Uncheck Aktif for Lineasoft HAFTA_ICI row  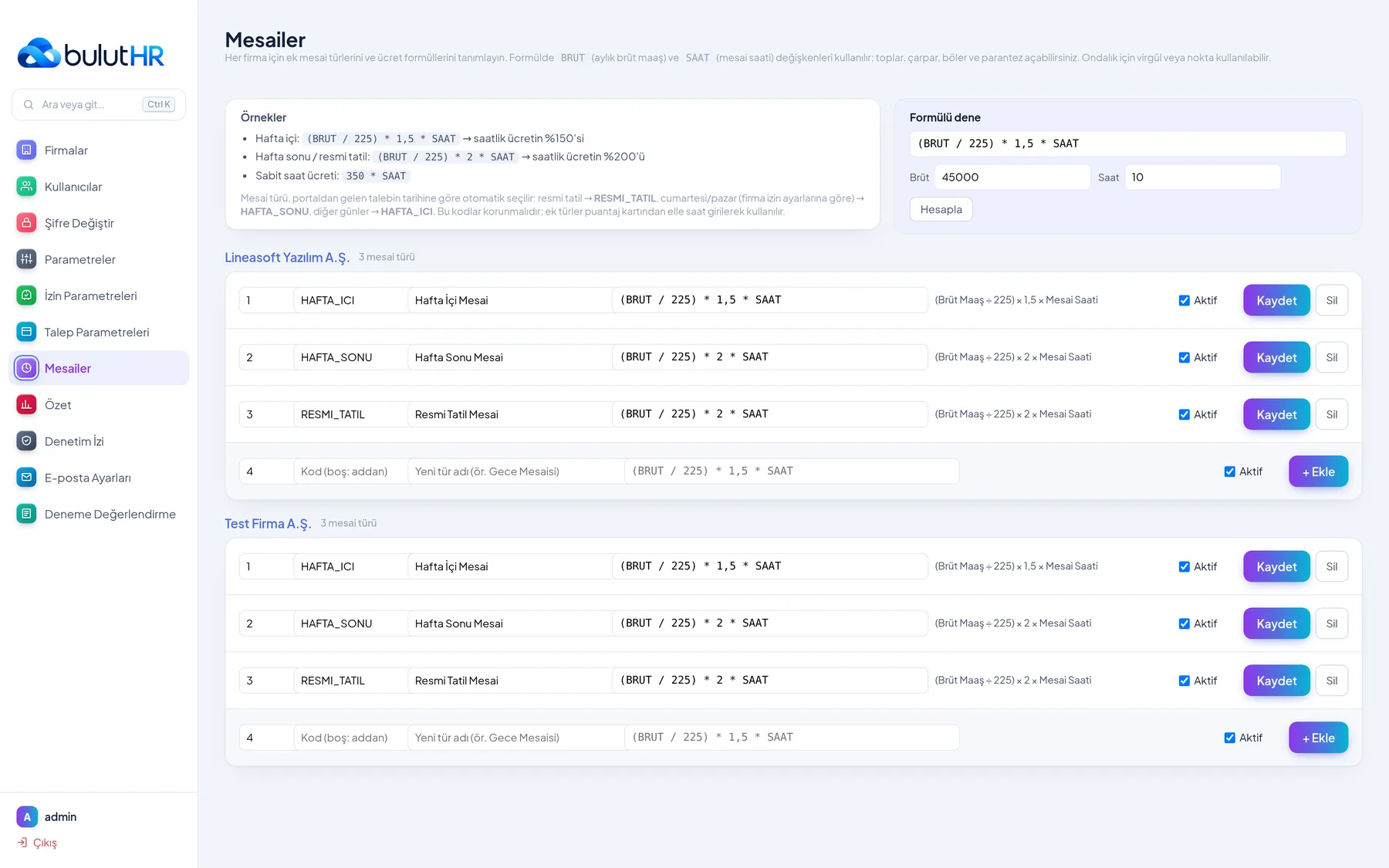tap(1184, 301)
